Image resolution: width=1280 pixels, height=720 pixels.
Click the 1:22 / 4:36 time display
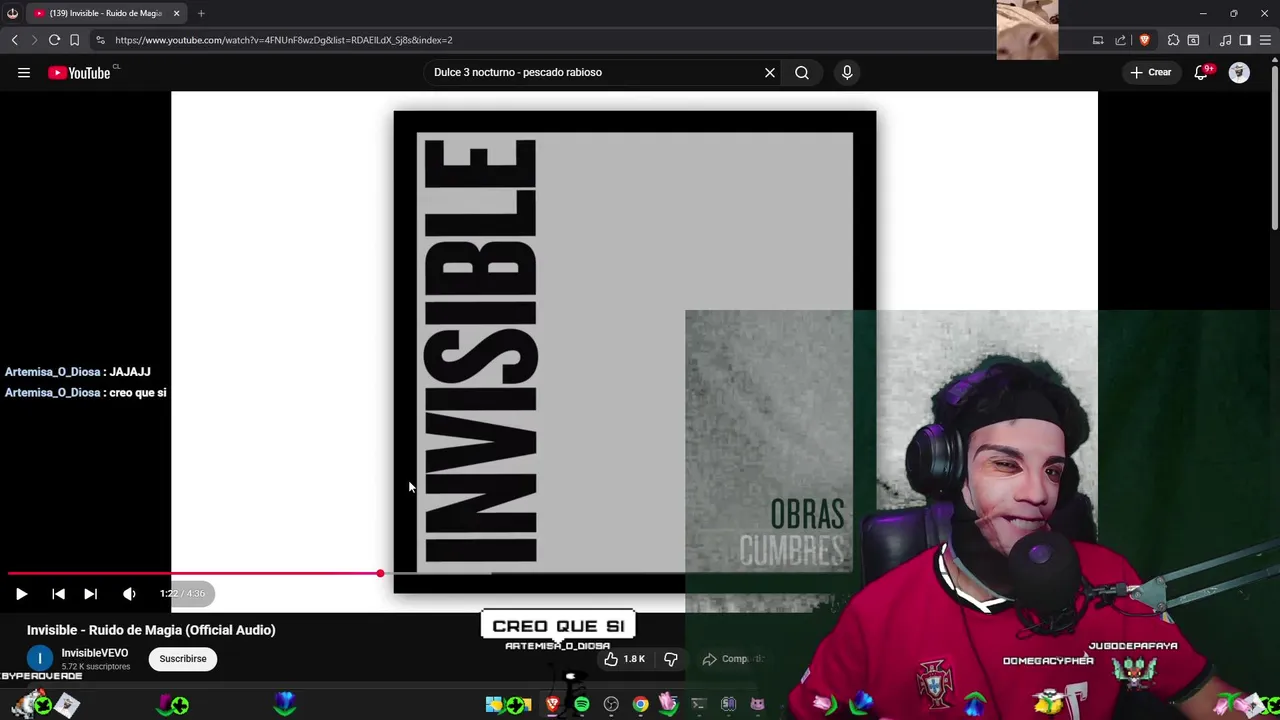[x=182, y=594]
